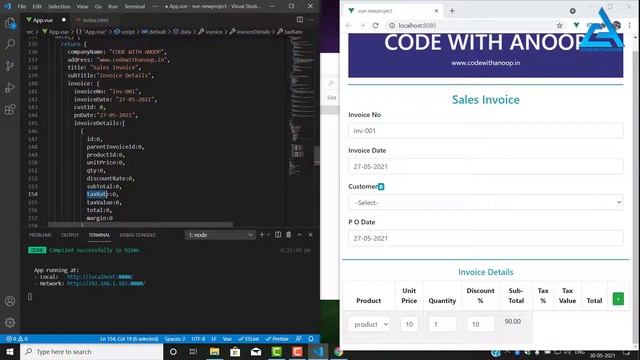This screenshot has width=640, height=360.
Task: Open the File menu
Action: click(22, 7)
